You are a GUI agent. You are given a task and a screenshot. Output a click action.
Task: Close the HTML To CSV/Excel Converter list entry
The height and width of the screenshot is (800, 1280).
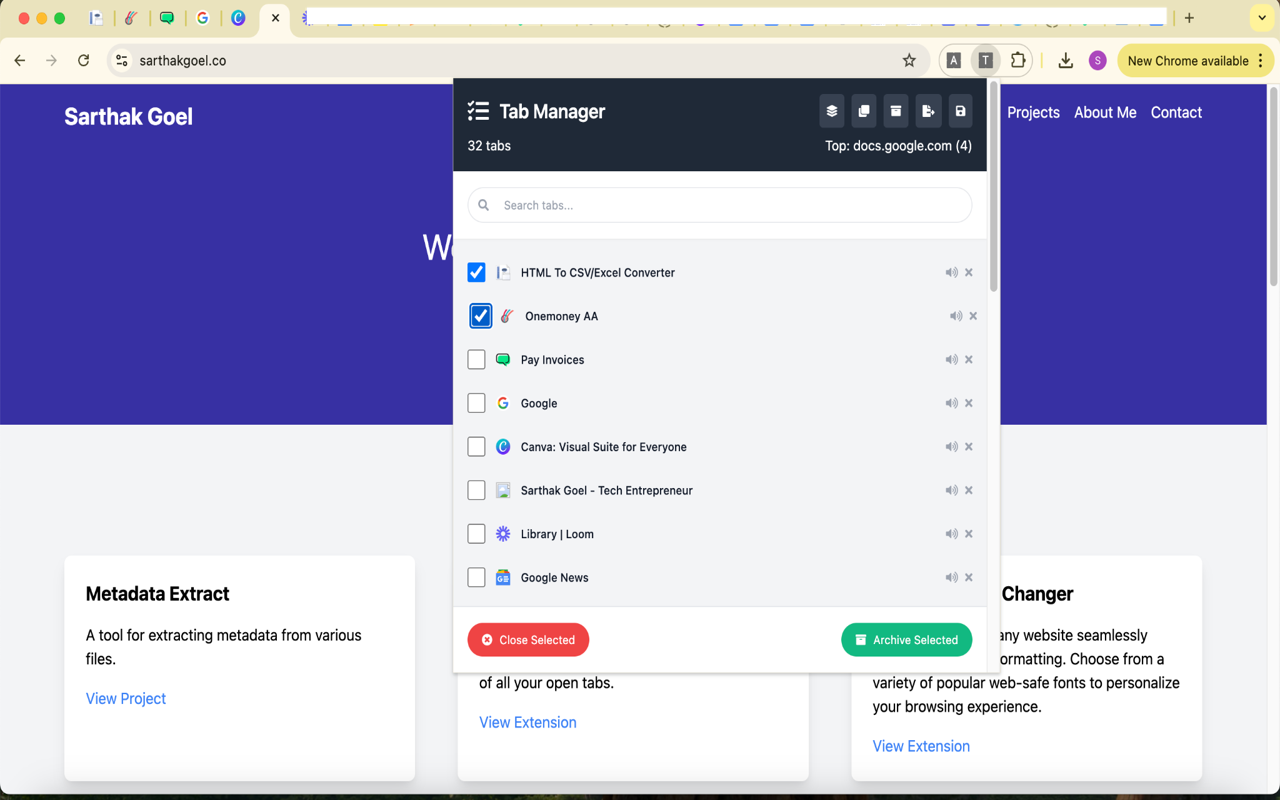tap(969, 272)
